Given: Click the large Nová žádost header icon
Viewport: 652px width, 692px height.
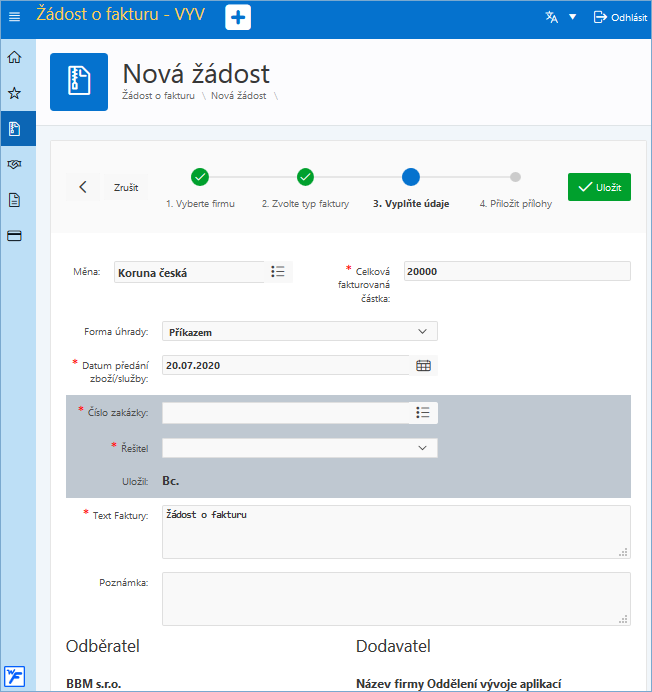Looking at the screenshot, I should click(79, 82).
